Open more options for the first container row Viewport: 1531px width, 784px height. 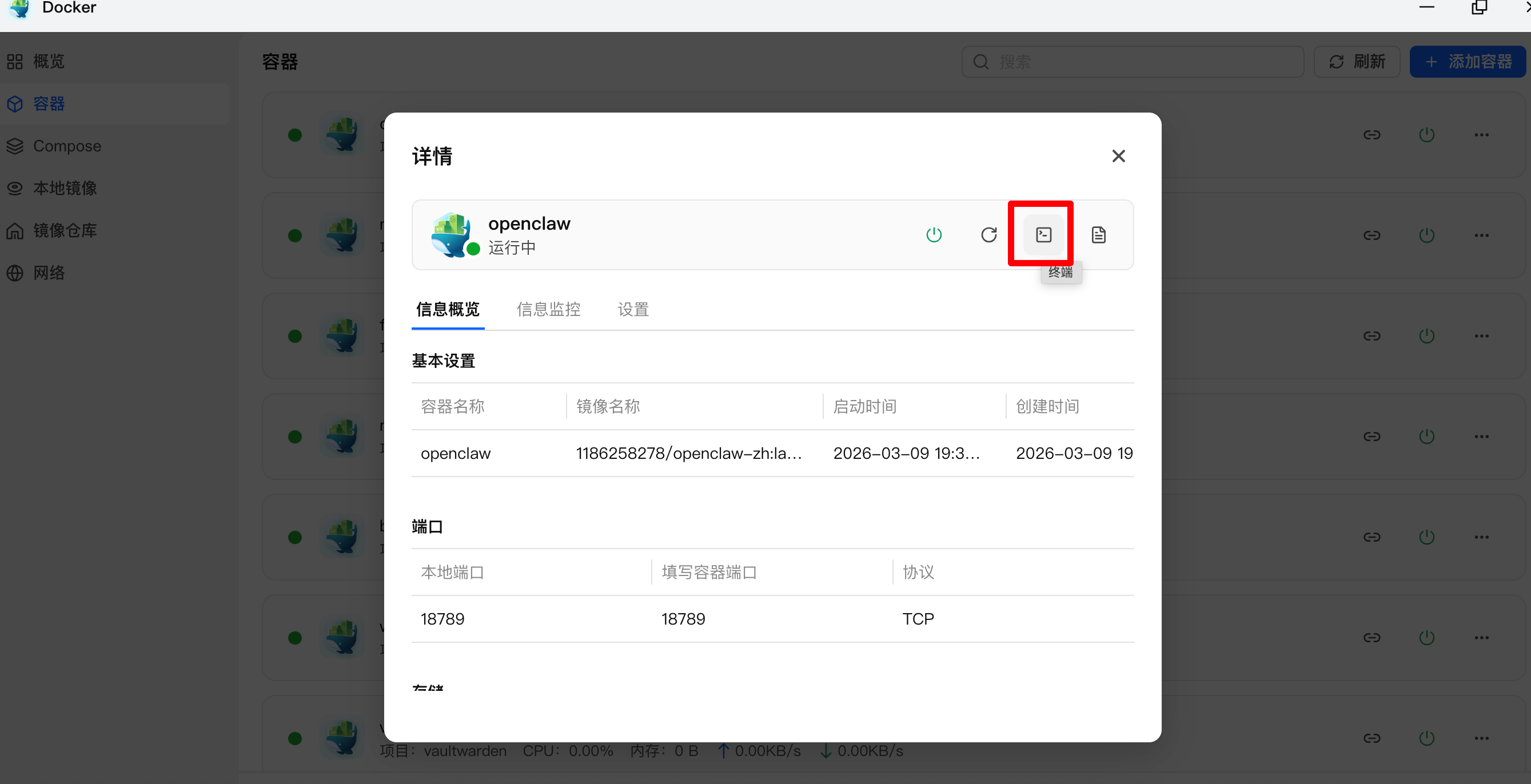[1481, 135]
